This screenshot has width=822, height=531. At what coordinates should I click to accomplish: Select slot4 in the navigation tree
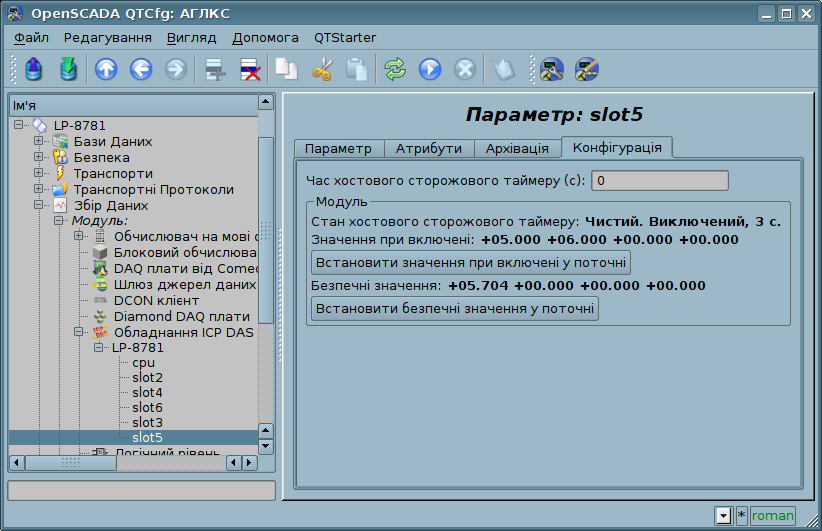tap(147, 393)
